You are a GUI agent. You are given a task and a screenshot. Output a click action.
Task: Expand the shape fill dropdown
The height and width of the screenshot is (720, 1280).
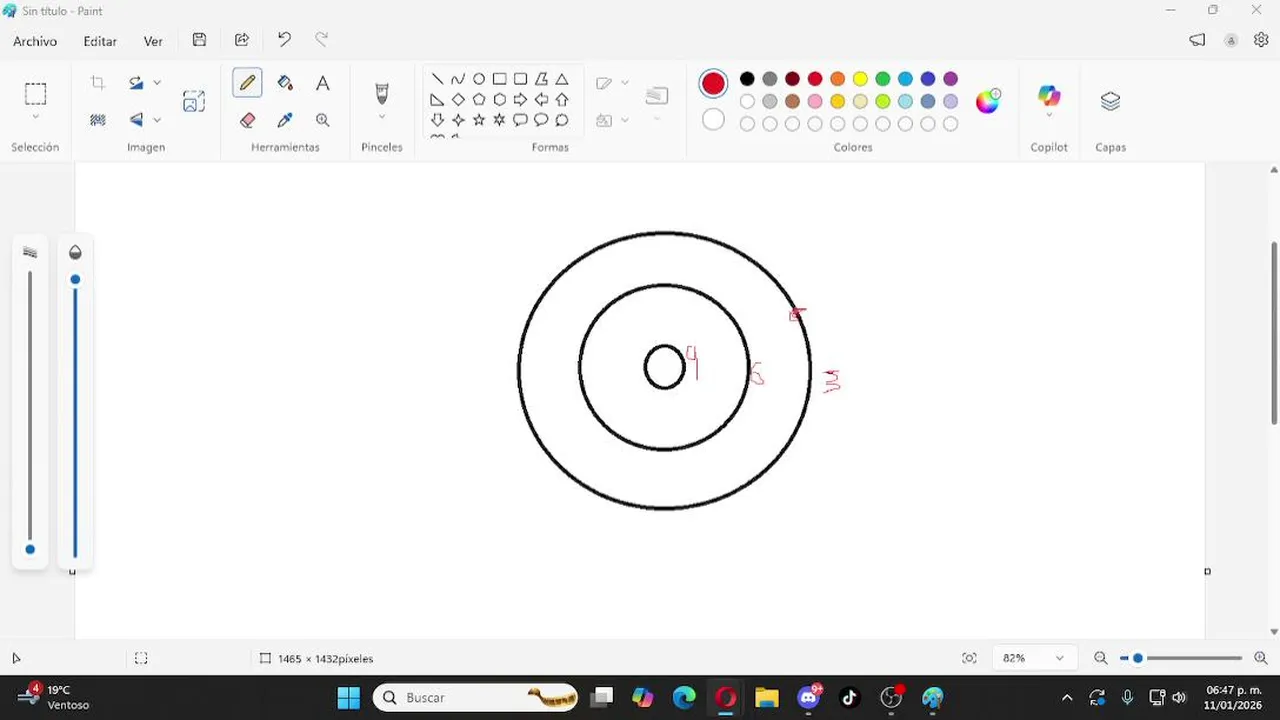tap(625, 120)
